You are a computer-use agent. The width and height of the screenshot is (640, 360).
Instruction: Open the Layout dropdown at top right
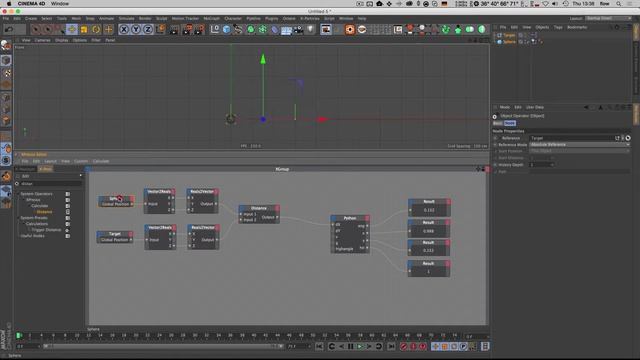pos(608,18)
